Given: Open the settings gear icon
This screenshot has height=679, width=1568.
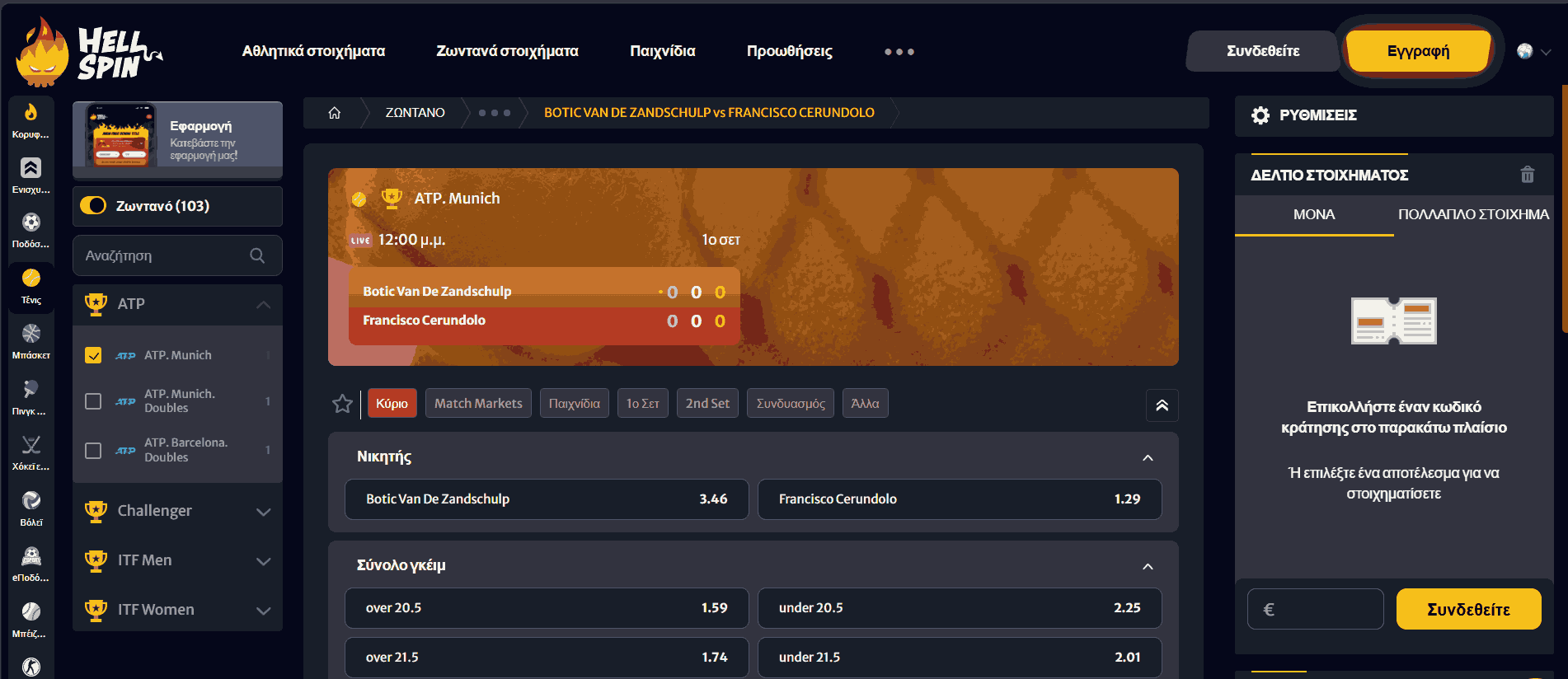Looking at the screenshot, I should pyautogui.click(x=1260, y=115).
